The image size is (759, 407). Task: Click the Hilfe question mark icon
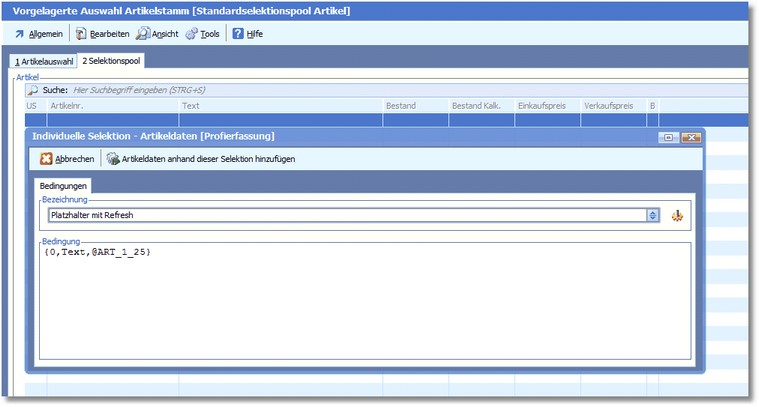pyautogui.click(x=238, y=34)
